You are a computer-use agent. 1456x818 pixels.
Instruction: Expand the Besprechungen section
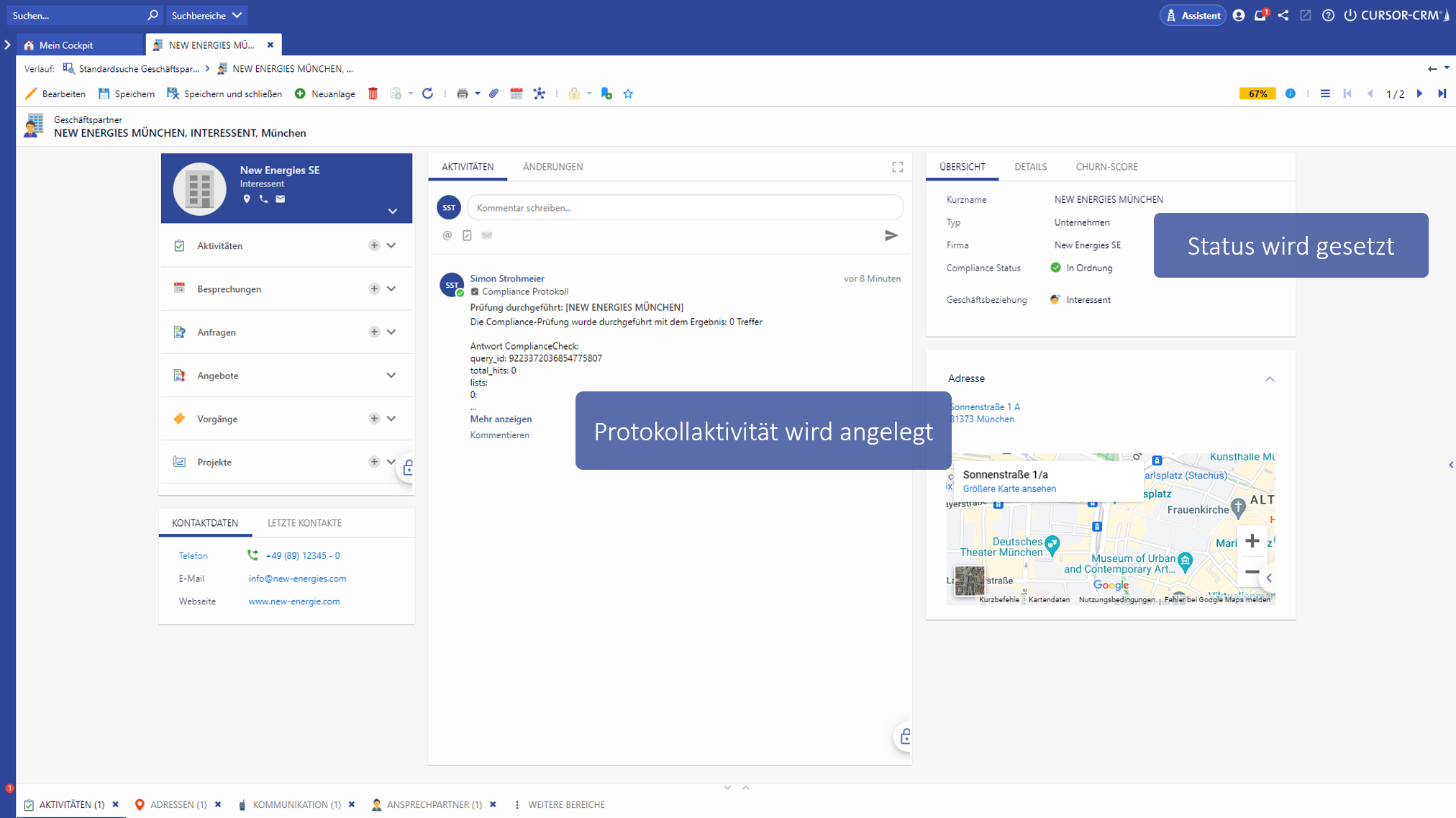pyautogui.click(x=391, y=288)
